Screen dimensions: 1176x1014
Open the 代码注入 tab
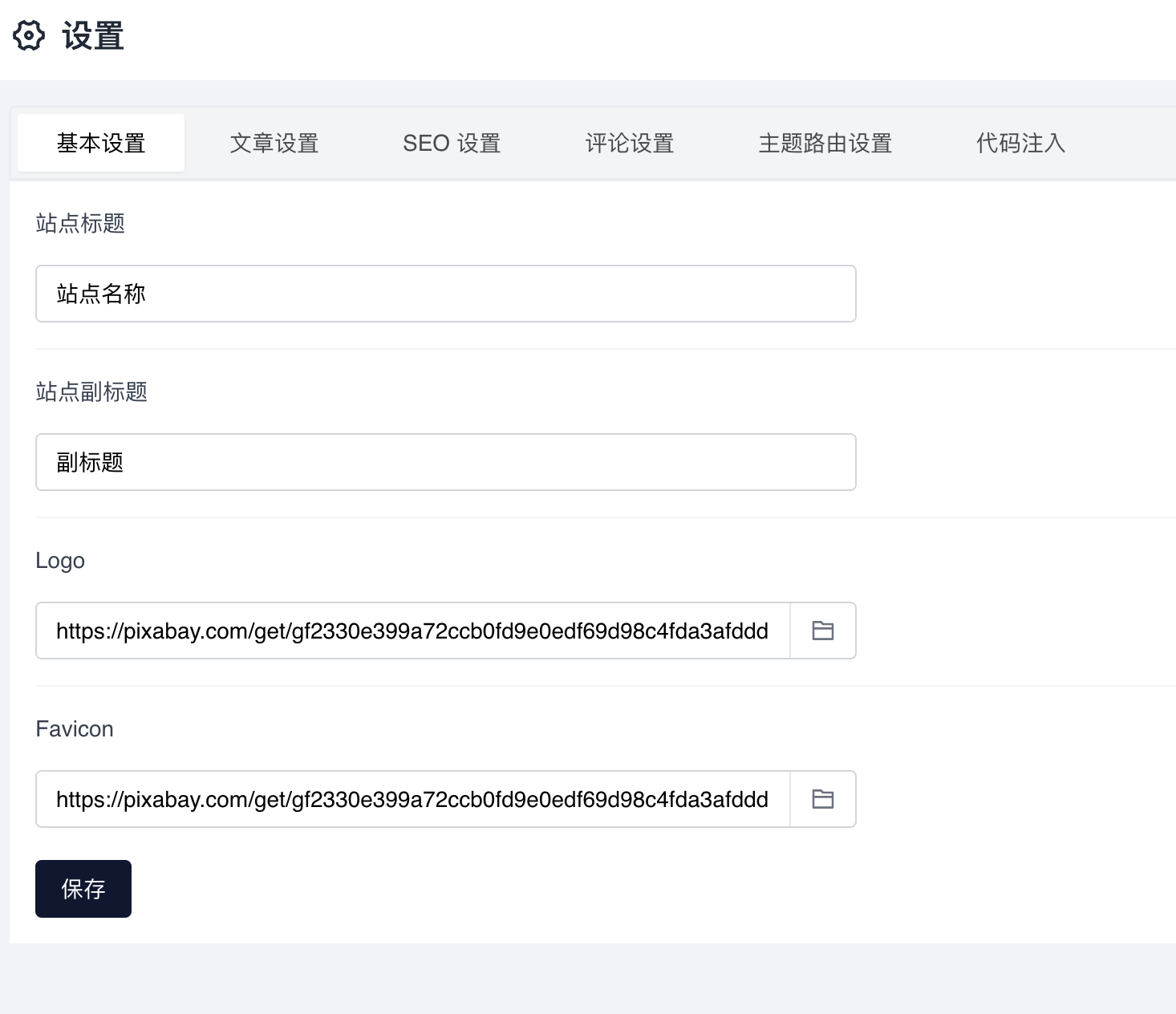click(x=1020, y=143)
